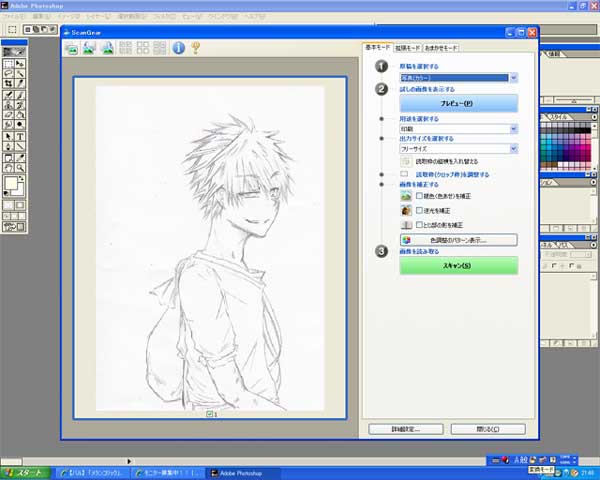Select the Hand tool
The image size is (600, 480).
8,168
